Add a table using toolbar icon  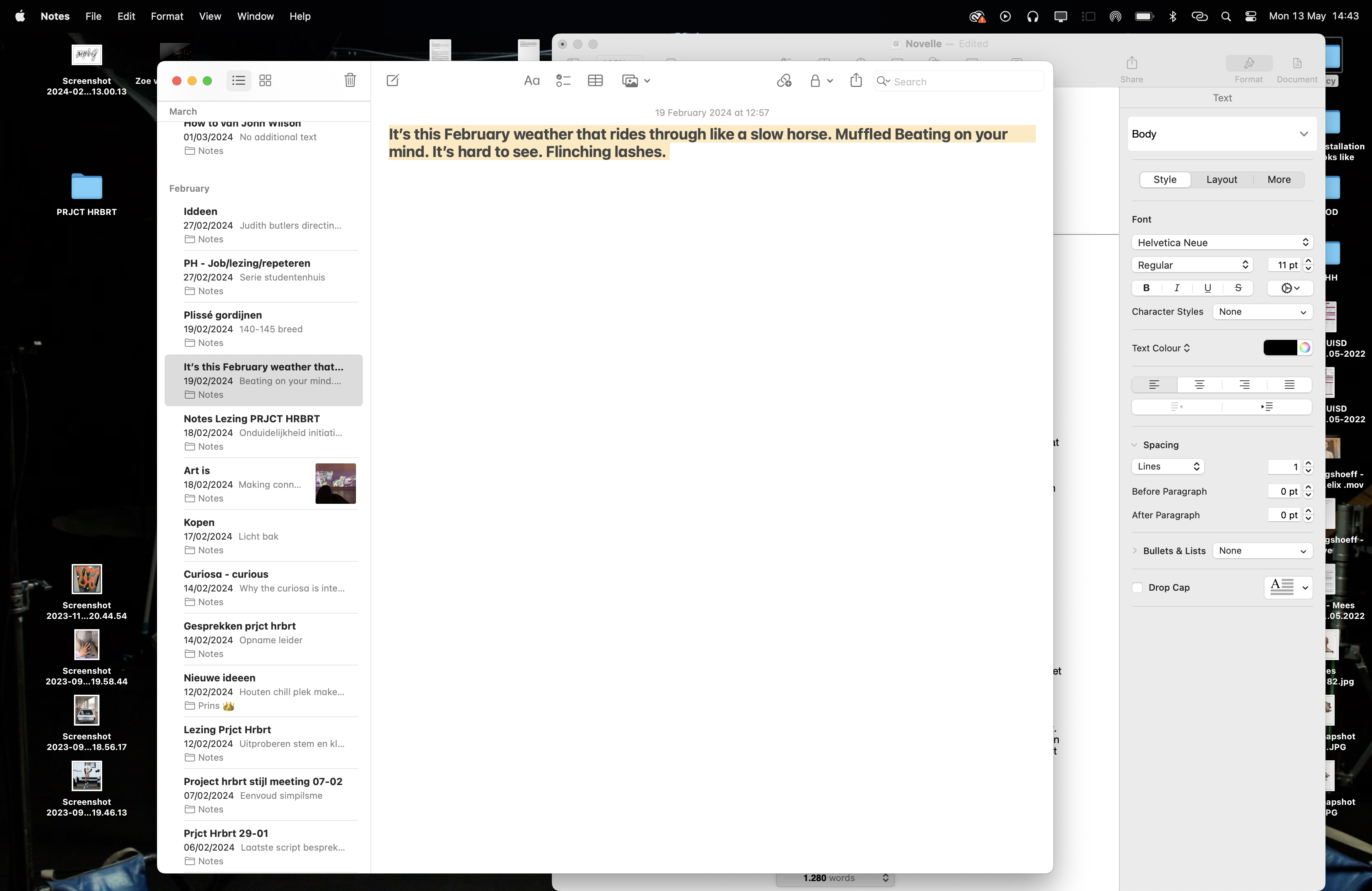595,81
